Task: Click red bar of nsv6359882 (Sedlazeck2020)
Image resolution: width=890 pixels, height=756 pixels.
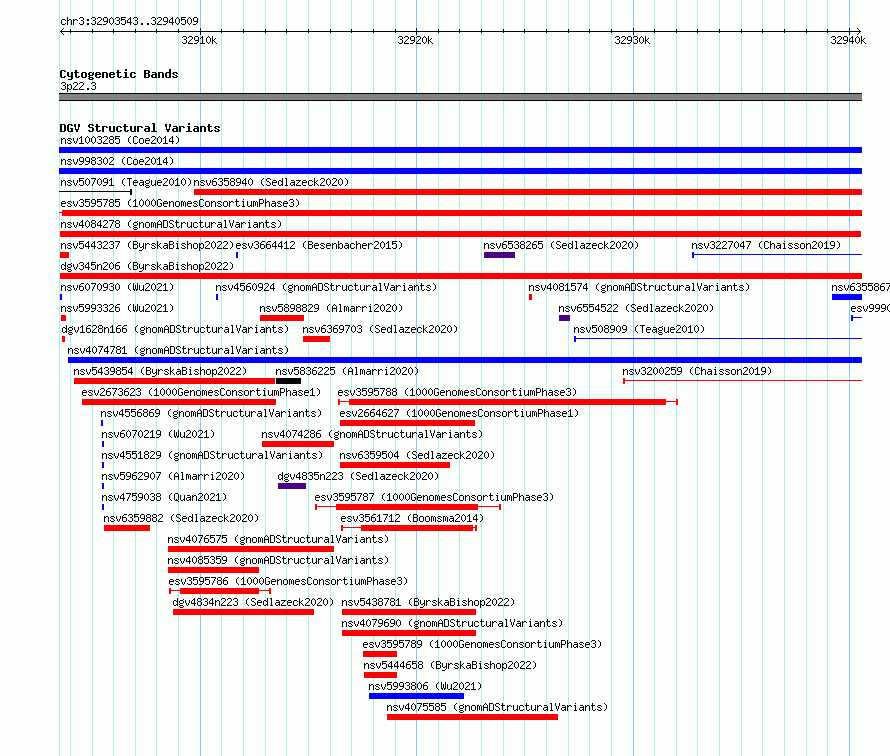Action: 127,528
